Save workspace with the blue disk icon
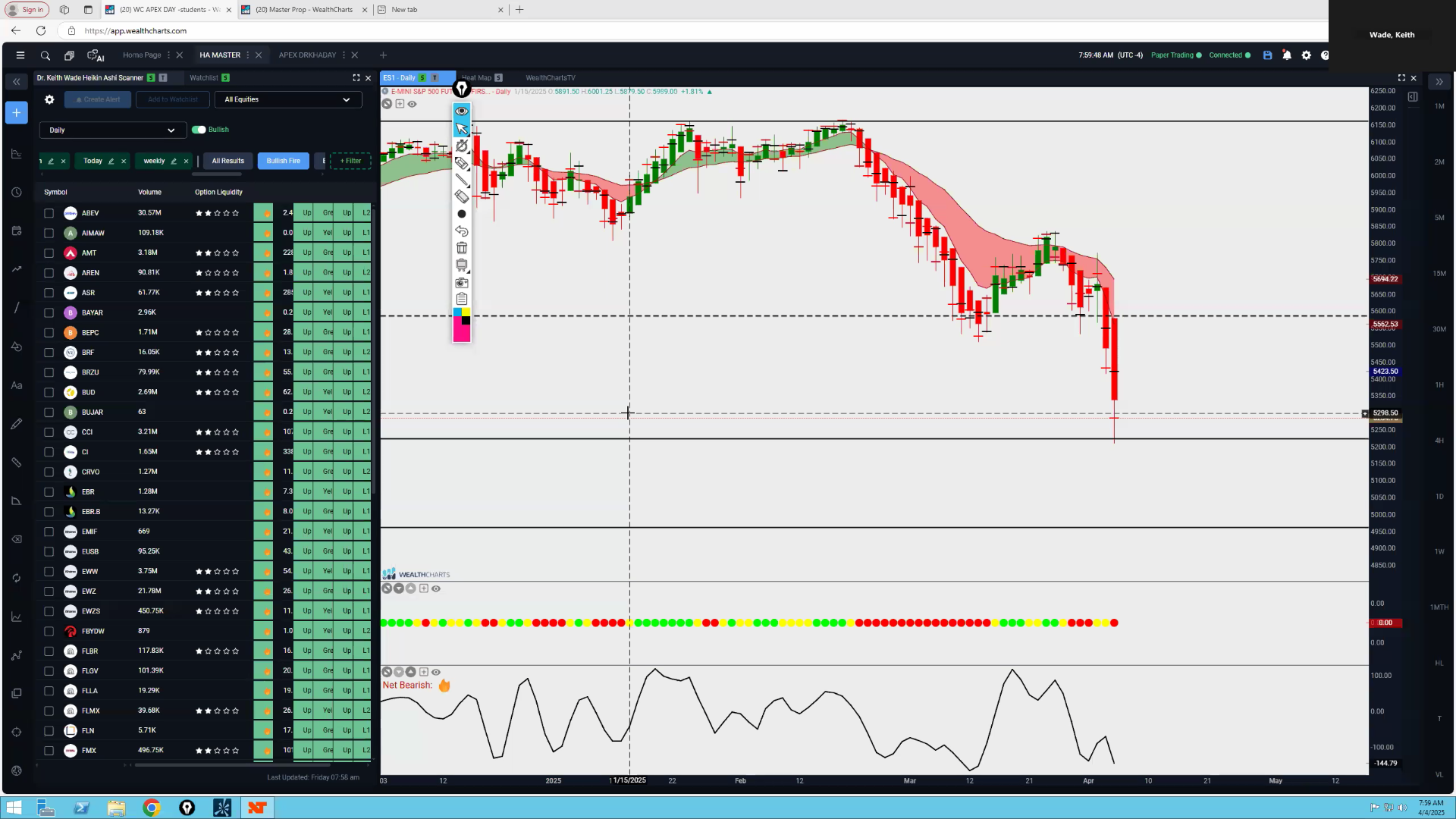 point(1267,55)
